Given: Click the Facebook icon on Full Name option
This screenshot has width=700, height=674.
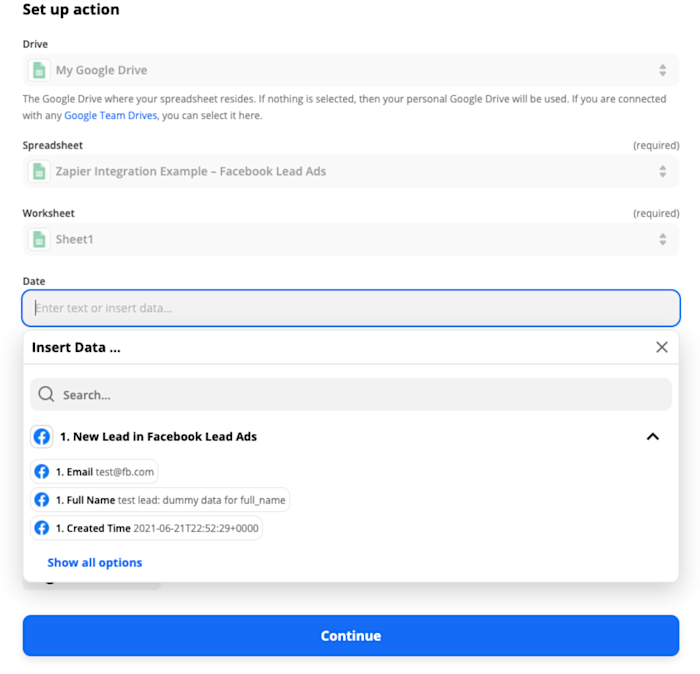Looking at the screenshot, I should click(x=42, y=500).
